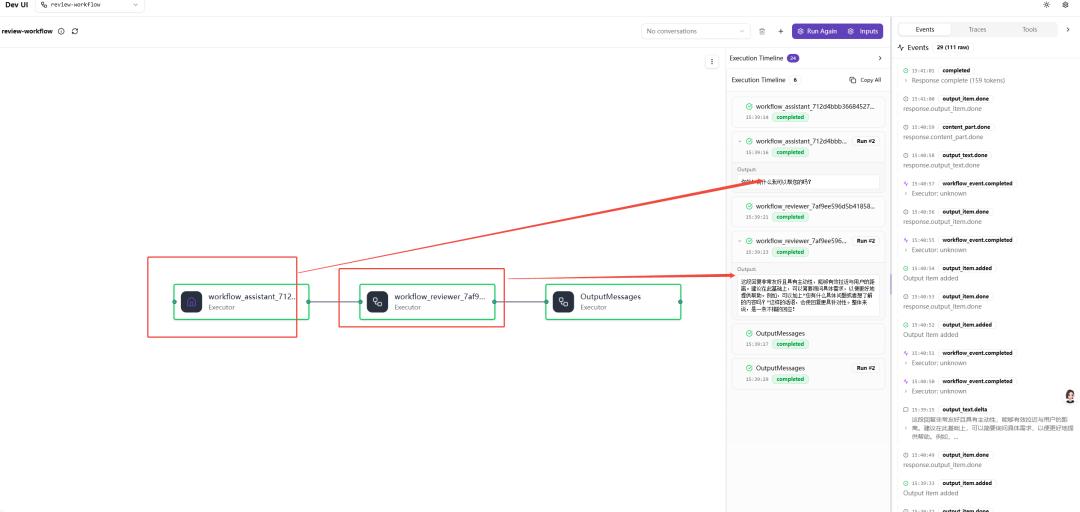Select first OutputMessages timeline entry
1080x512 pixels.
coord(808,338)
